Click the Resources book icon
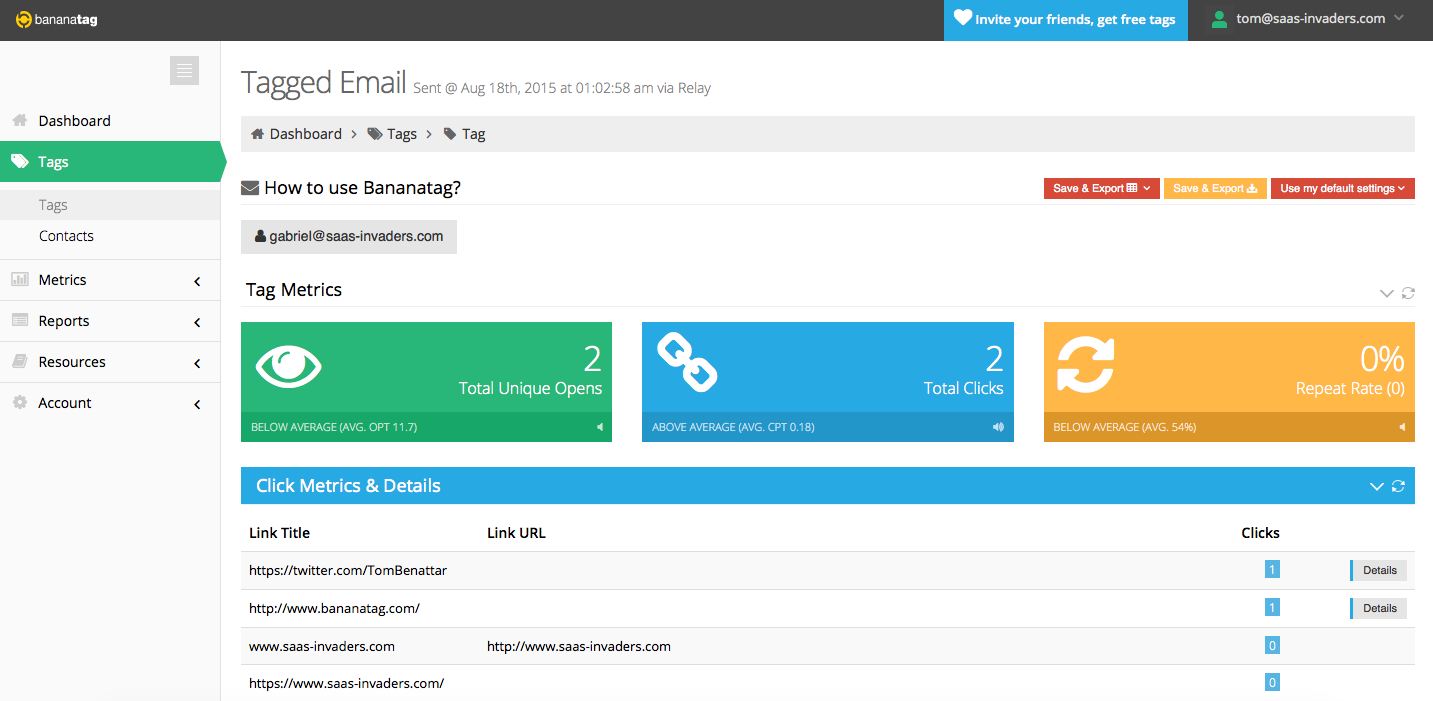 (x=19, y=361)
